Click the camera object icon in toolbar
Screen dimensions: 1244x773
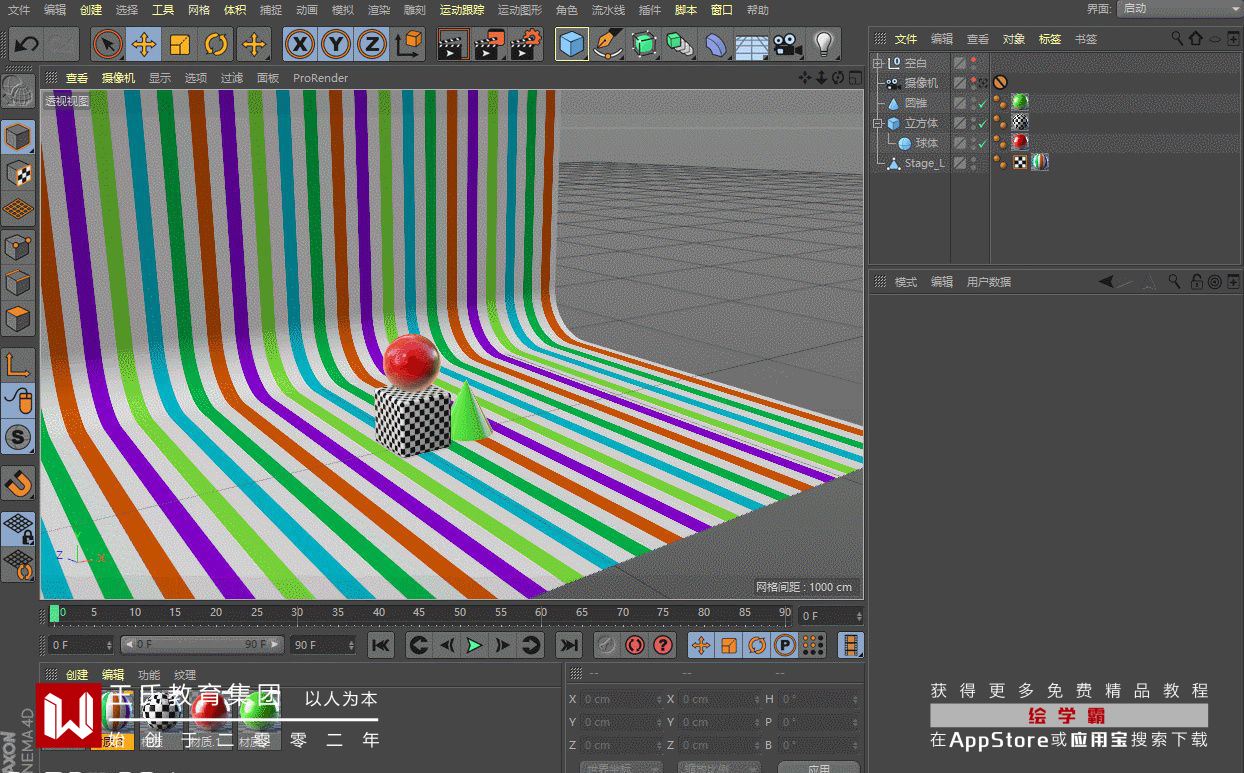tap(788, 44)
